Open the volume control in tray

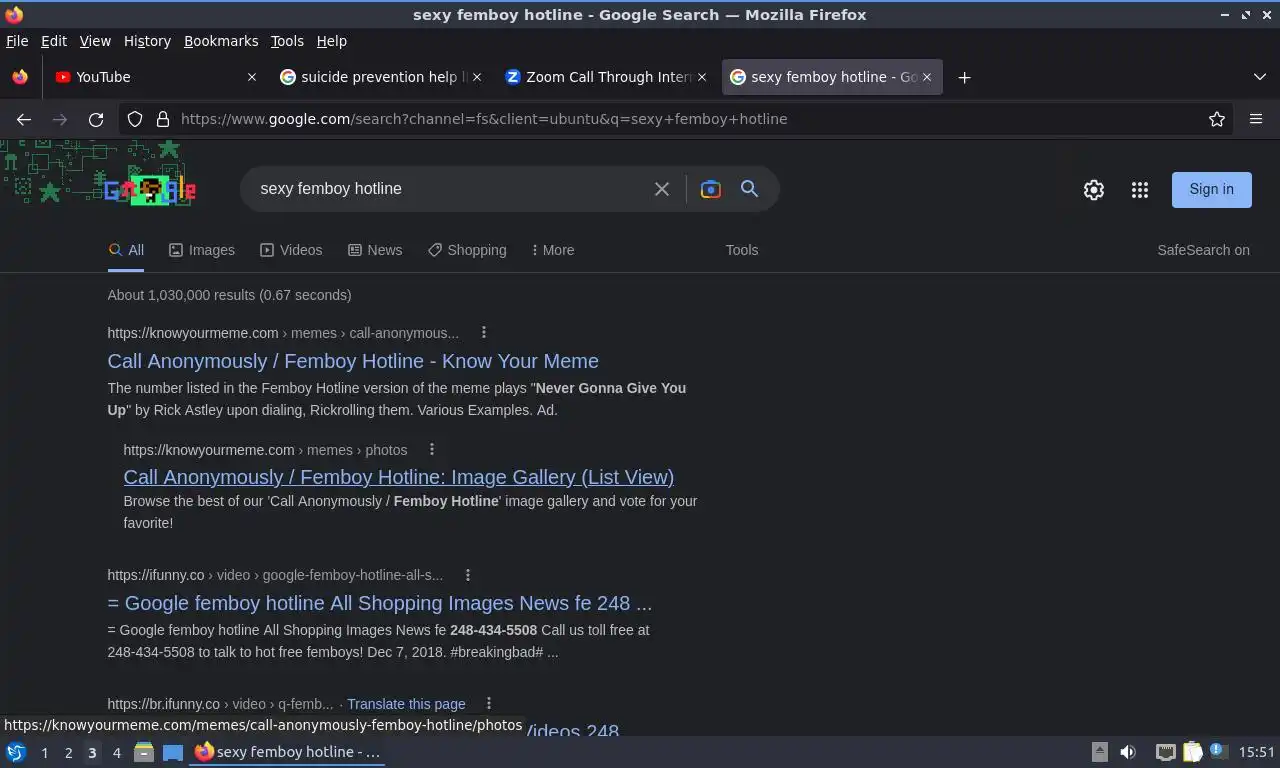(x=1128, y=752)
